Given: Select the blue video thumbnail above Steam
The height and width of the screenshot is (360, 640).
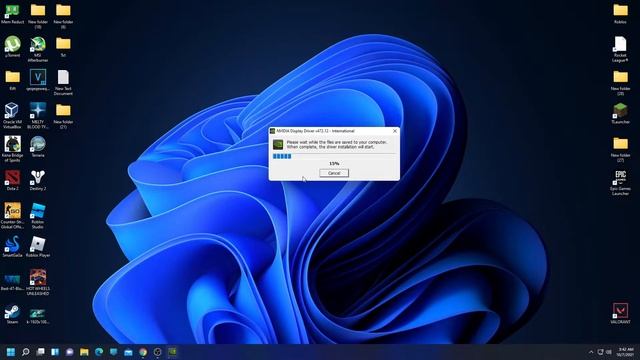Looking at the screenshot, I should click(x=12, y=282).
